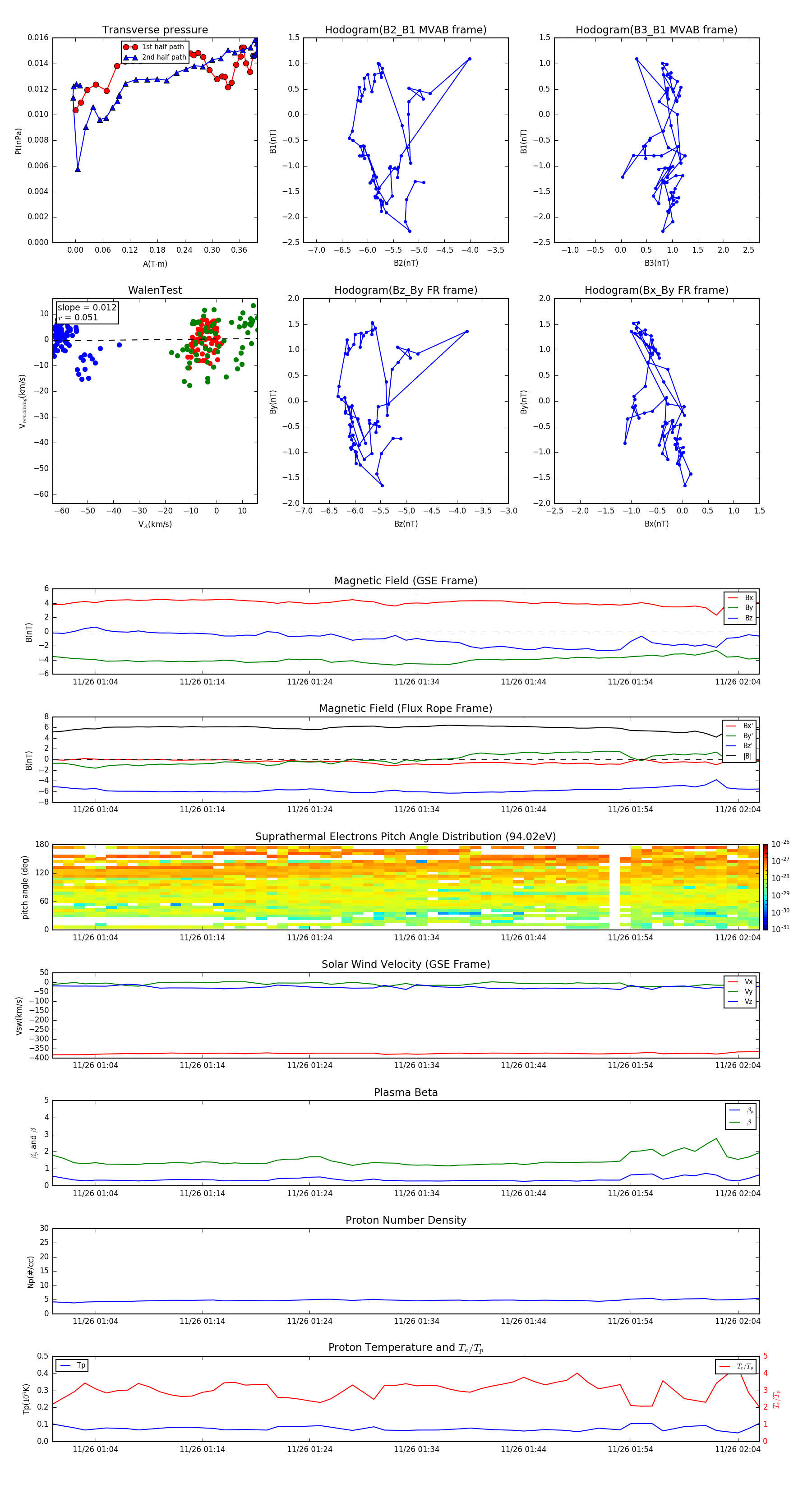
Task: Select the Vy entry in velocity legend
Action: pyautogui.click(x=740, y=991)
